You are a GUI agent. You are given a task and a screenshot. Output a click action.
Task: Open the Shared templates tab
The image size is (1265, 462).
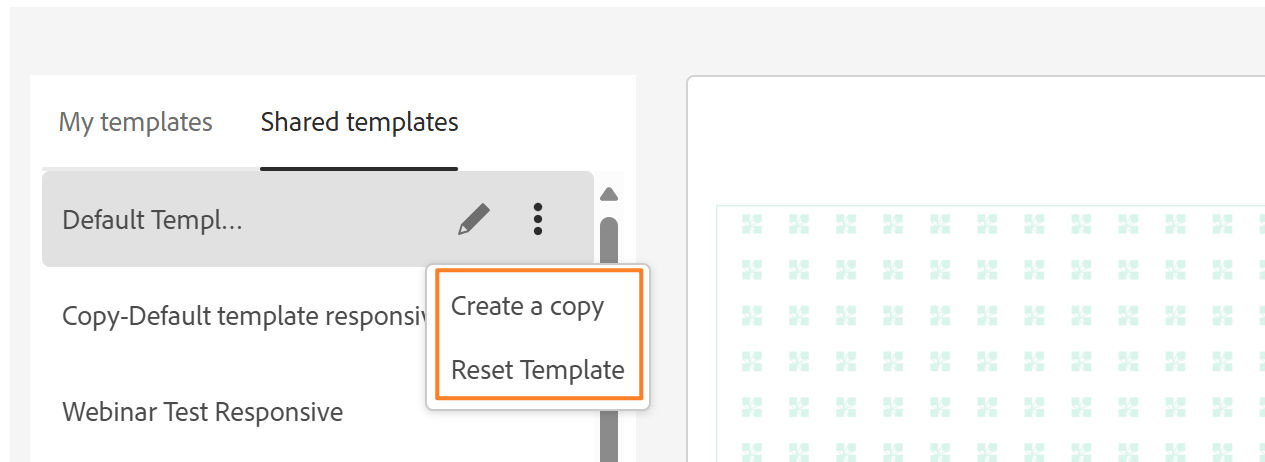tap(359, 122)
